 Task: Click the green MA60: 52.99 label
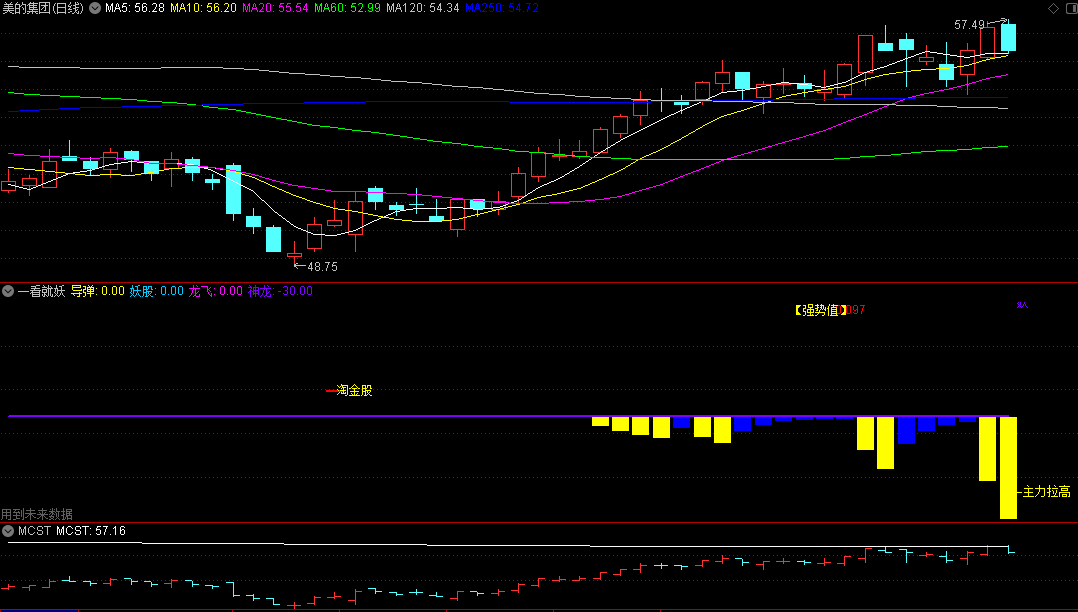coord(347,8)
